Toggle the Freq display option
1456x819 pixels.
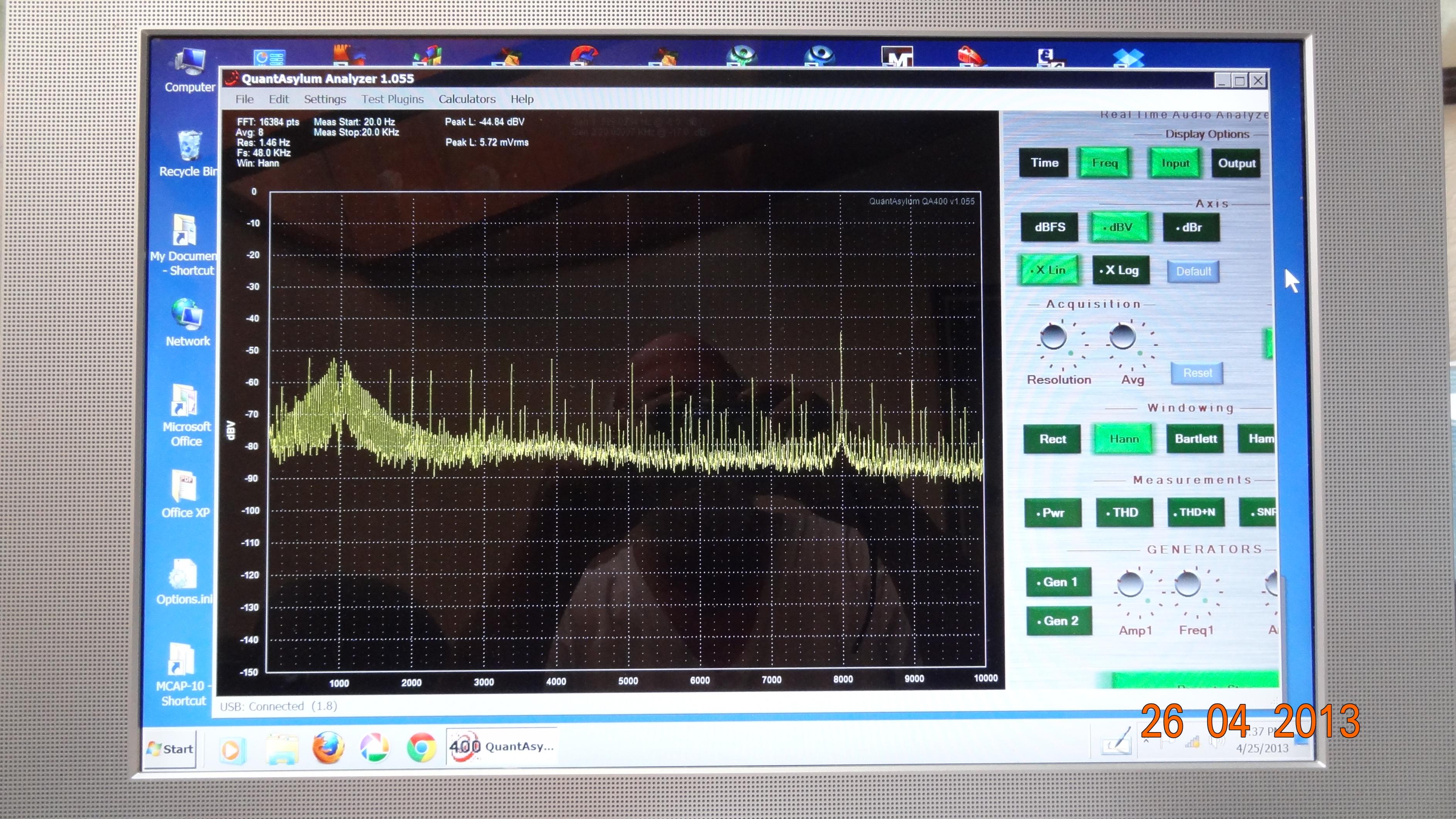click(1104, 163)
